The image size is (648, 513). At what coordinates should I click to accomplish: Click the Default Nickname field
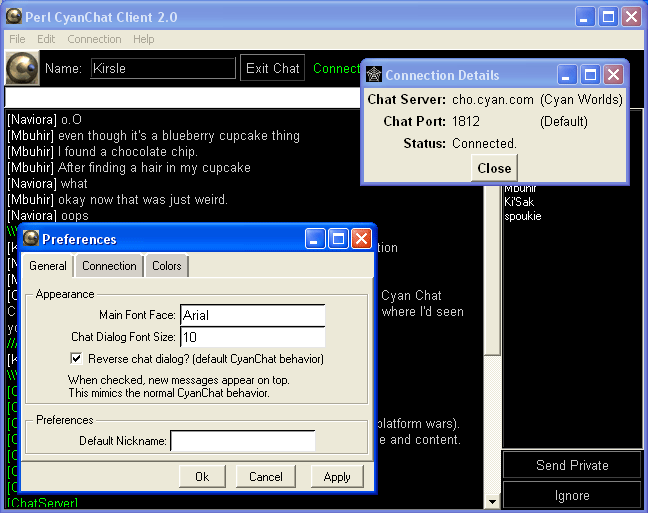(243, 441)
